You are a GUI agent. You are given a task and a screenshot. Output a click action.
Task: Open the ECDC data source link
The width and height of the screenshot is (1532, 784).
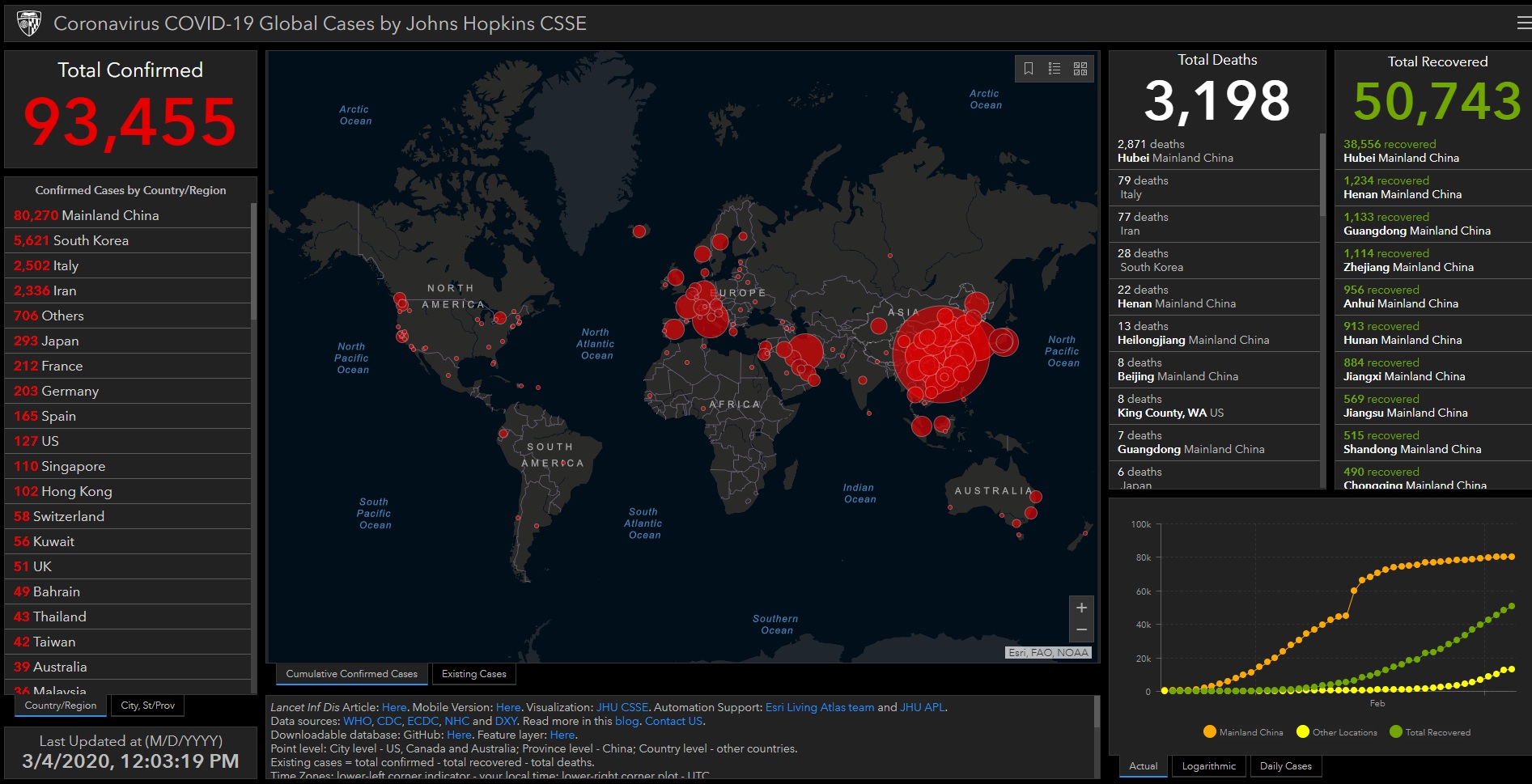[x=422, y=721]
